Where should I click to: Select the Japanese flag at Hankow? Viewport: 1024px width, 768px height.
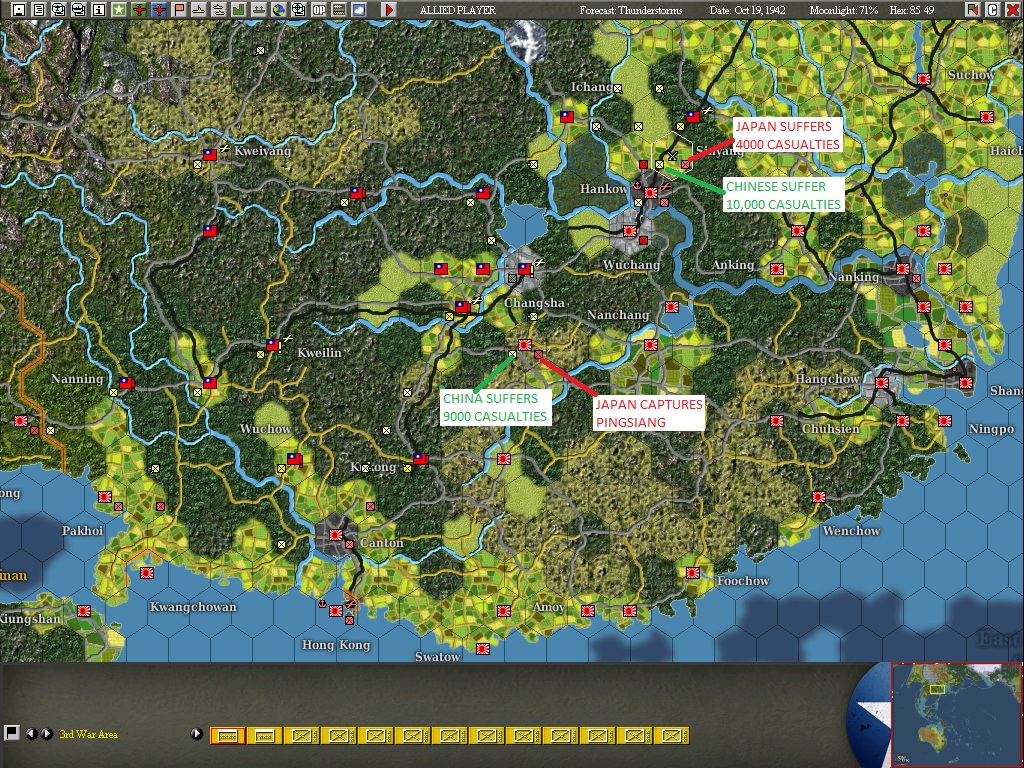(x=650, y=193)
